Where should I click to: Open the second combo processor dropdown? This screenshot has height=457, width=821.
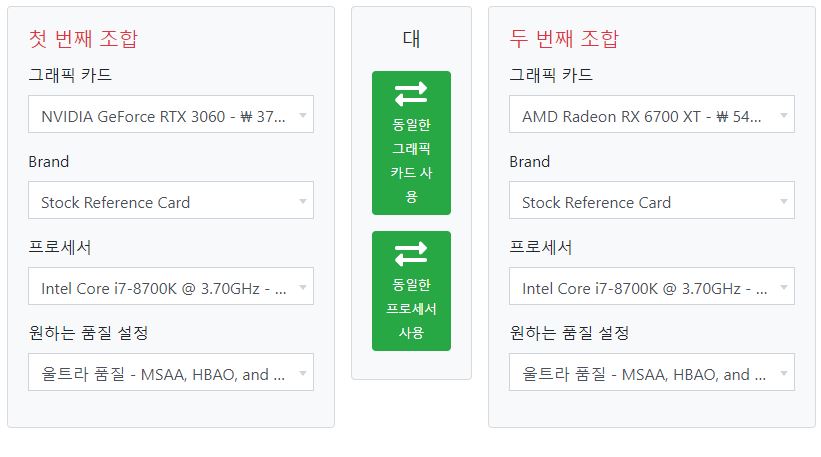tap(651, 286)
